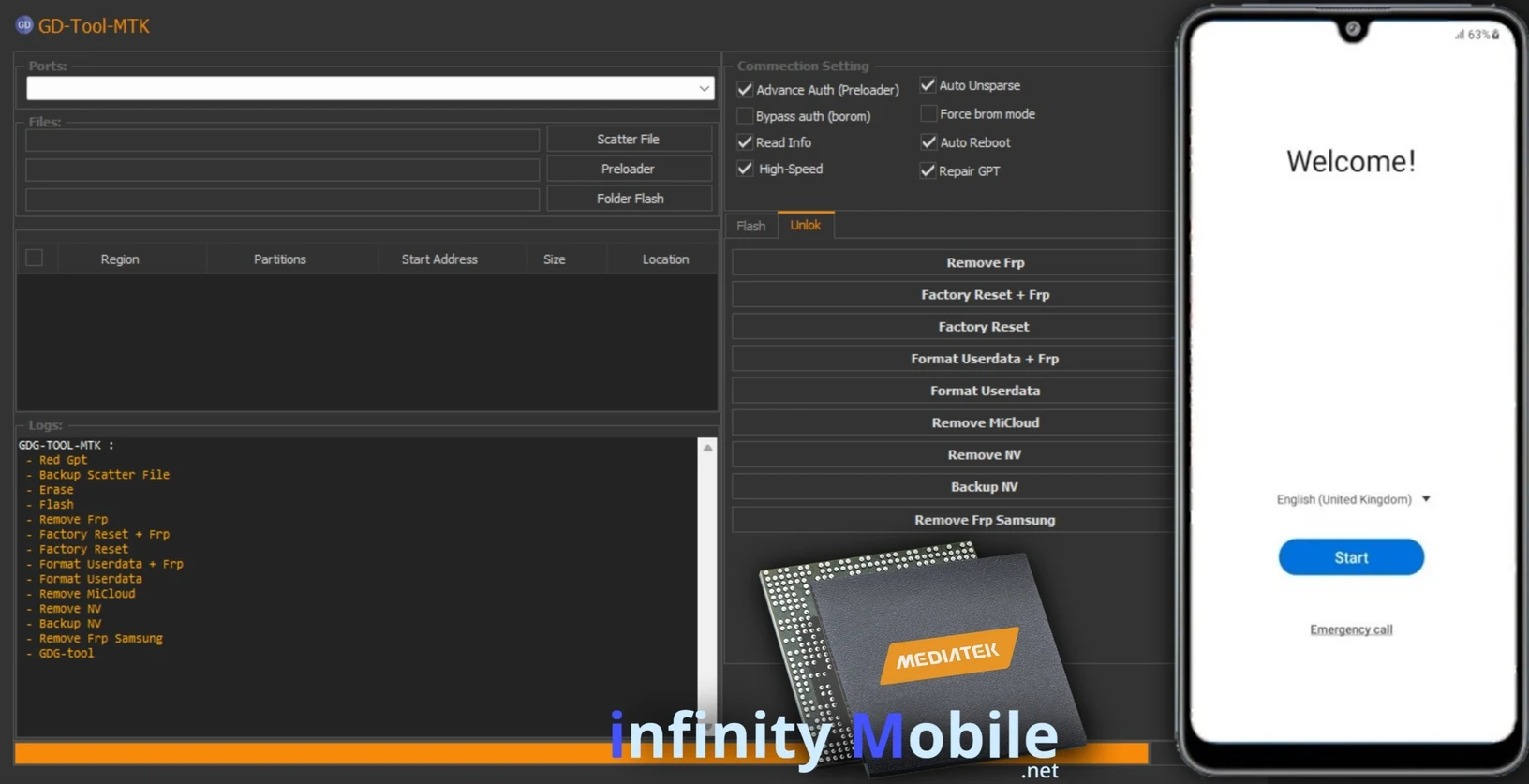
Task: Tap Start button on the phone screen
Action: [x=1351, y=557]
